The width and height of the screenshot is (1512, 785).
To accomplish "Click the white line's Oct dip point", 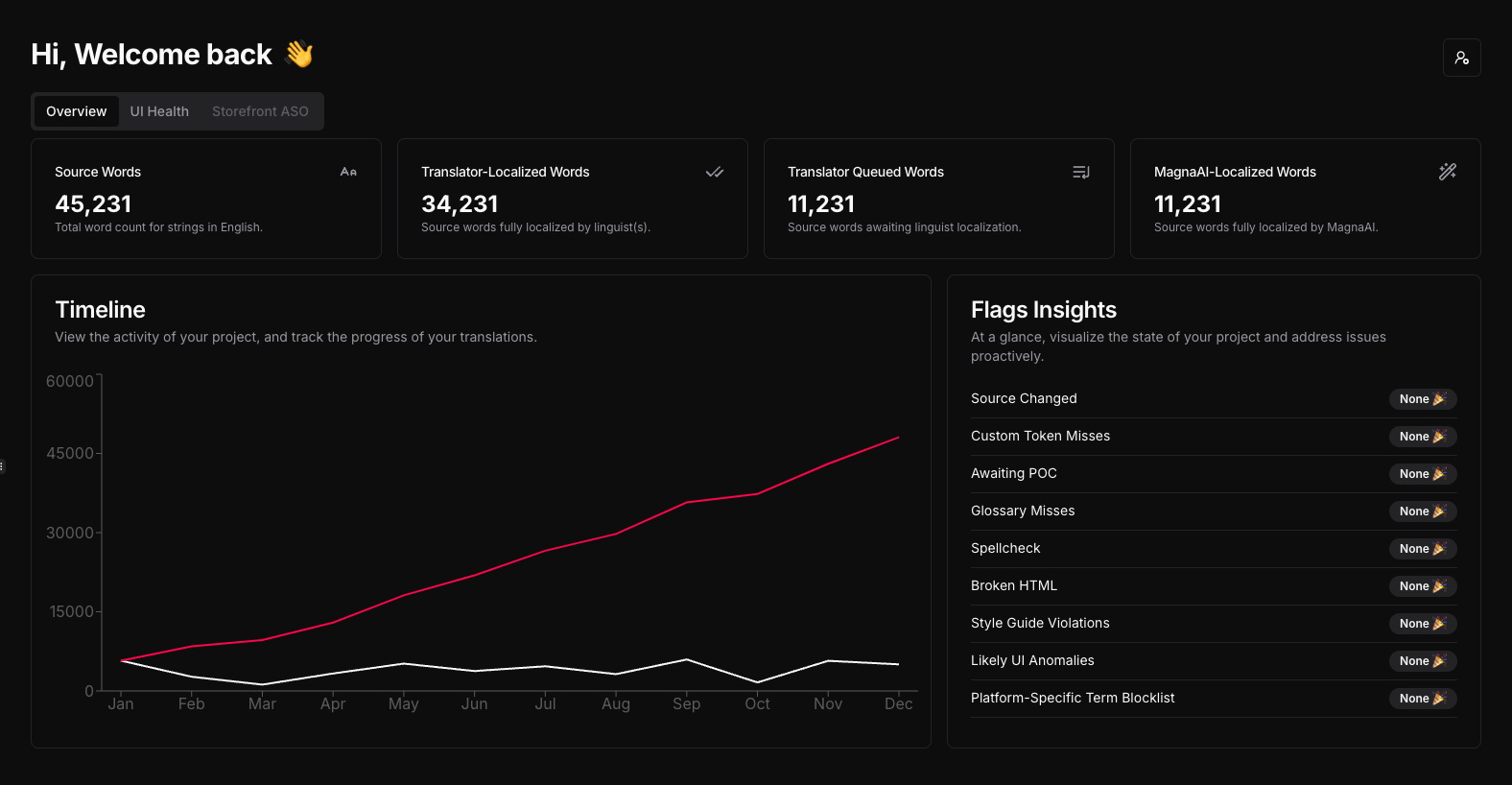I will 758,682.
